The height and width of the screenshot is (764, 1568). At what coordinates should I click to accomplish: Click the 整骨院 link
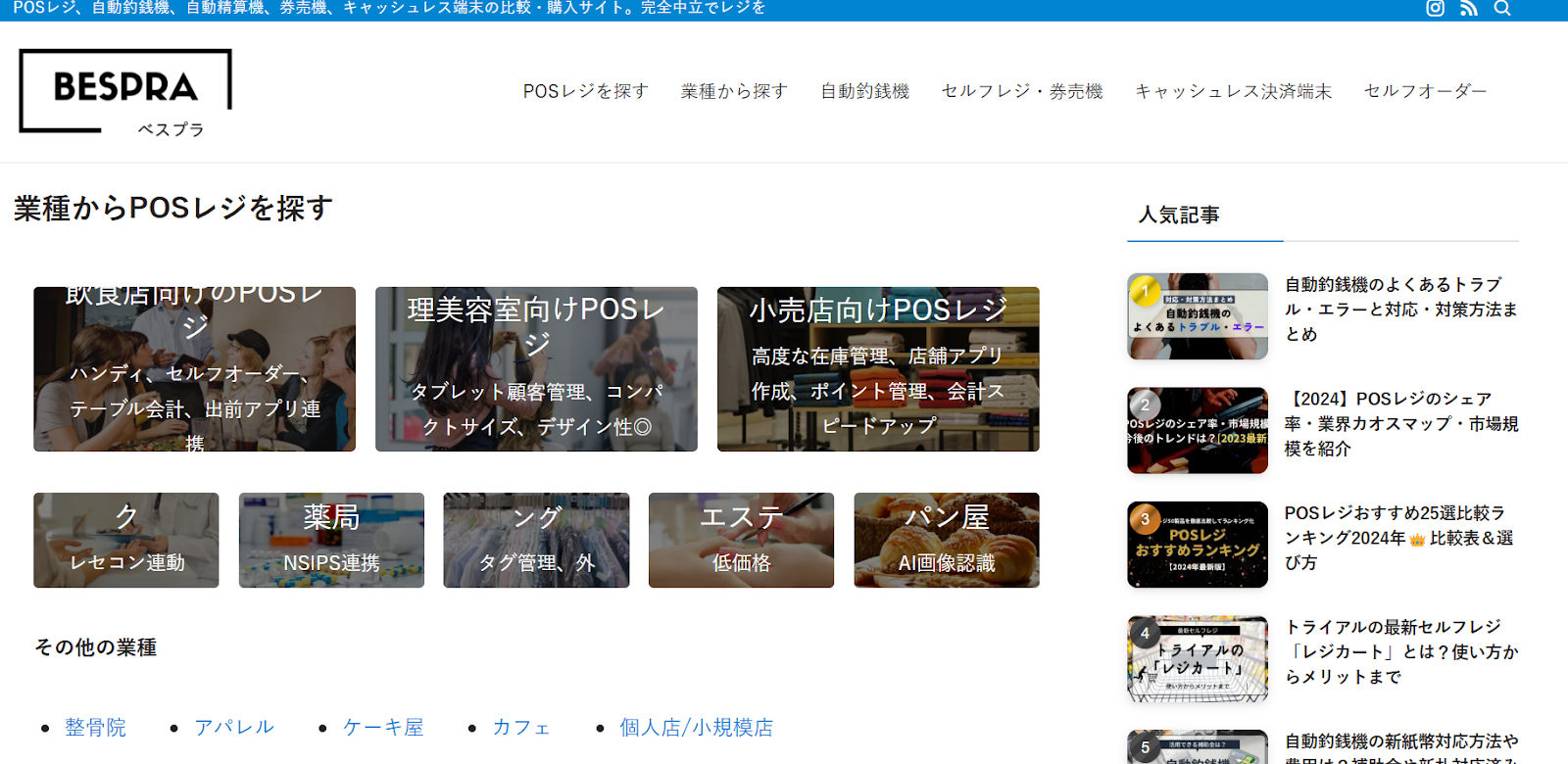(x=95, y=728)
